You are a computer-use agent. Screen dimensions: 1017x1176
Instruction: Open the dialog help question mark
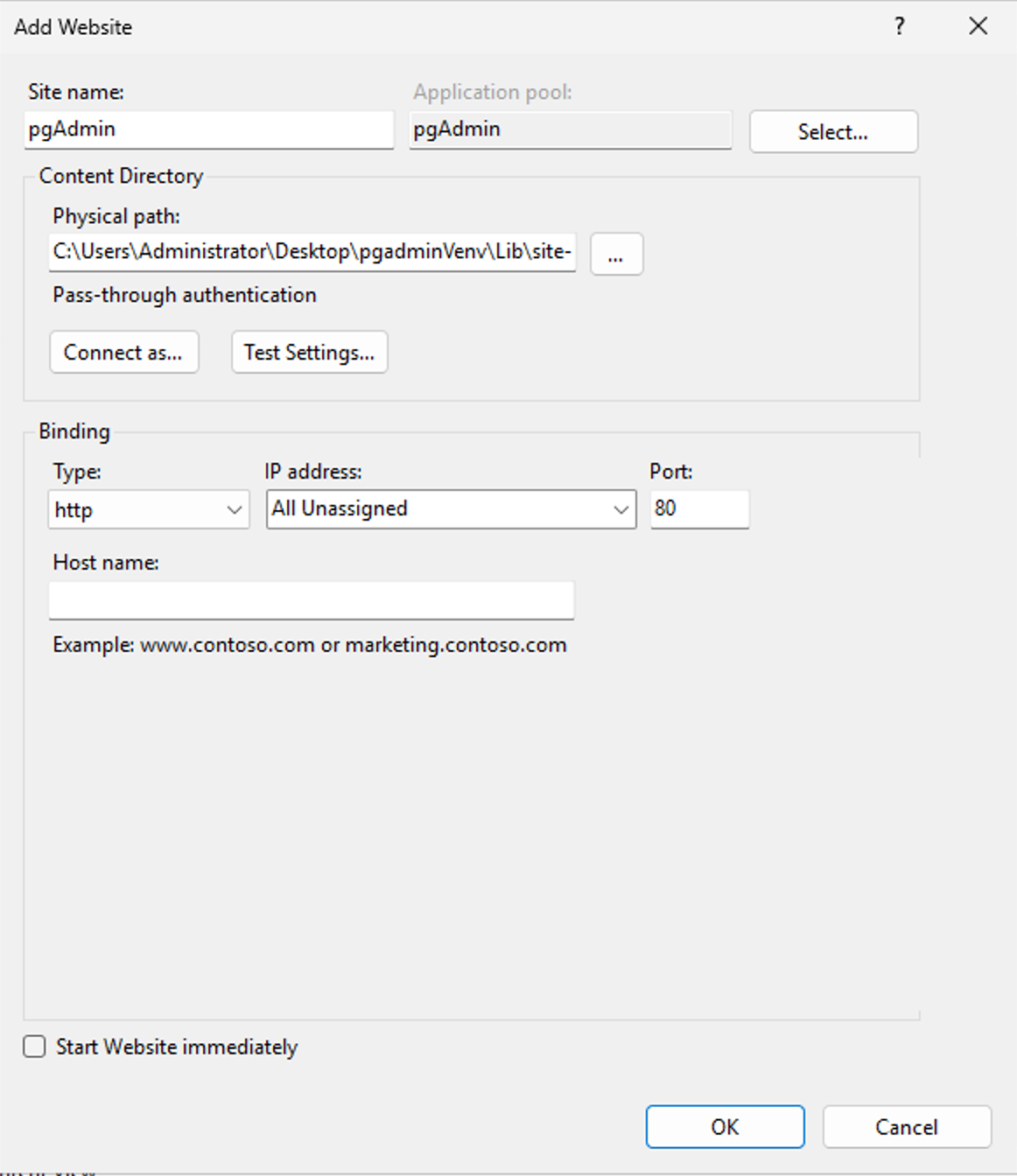899,26
